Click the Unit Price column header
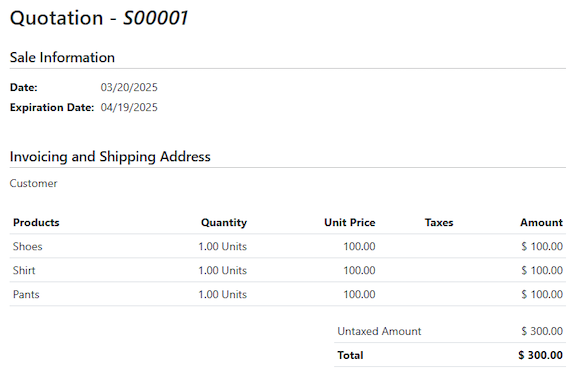 (x=350, y=222)
